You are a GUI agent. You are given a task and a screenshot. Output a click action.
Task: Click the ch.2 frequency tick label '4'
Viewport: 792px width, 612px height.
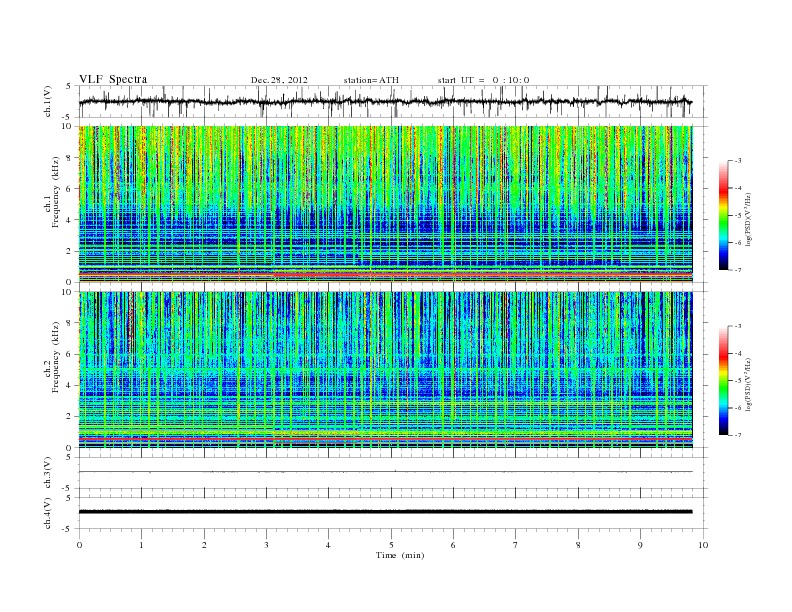pyautogui.click(x=69, y=386)
